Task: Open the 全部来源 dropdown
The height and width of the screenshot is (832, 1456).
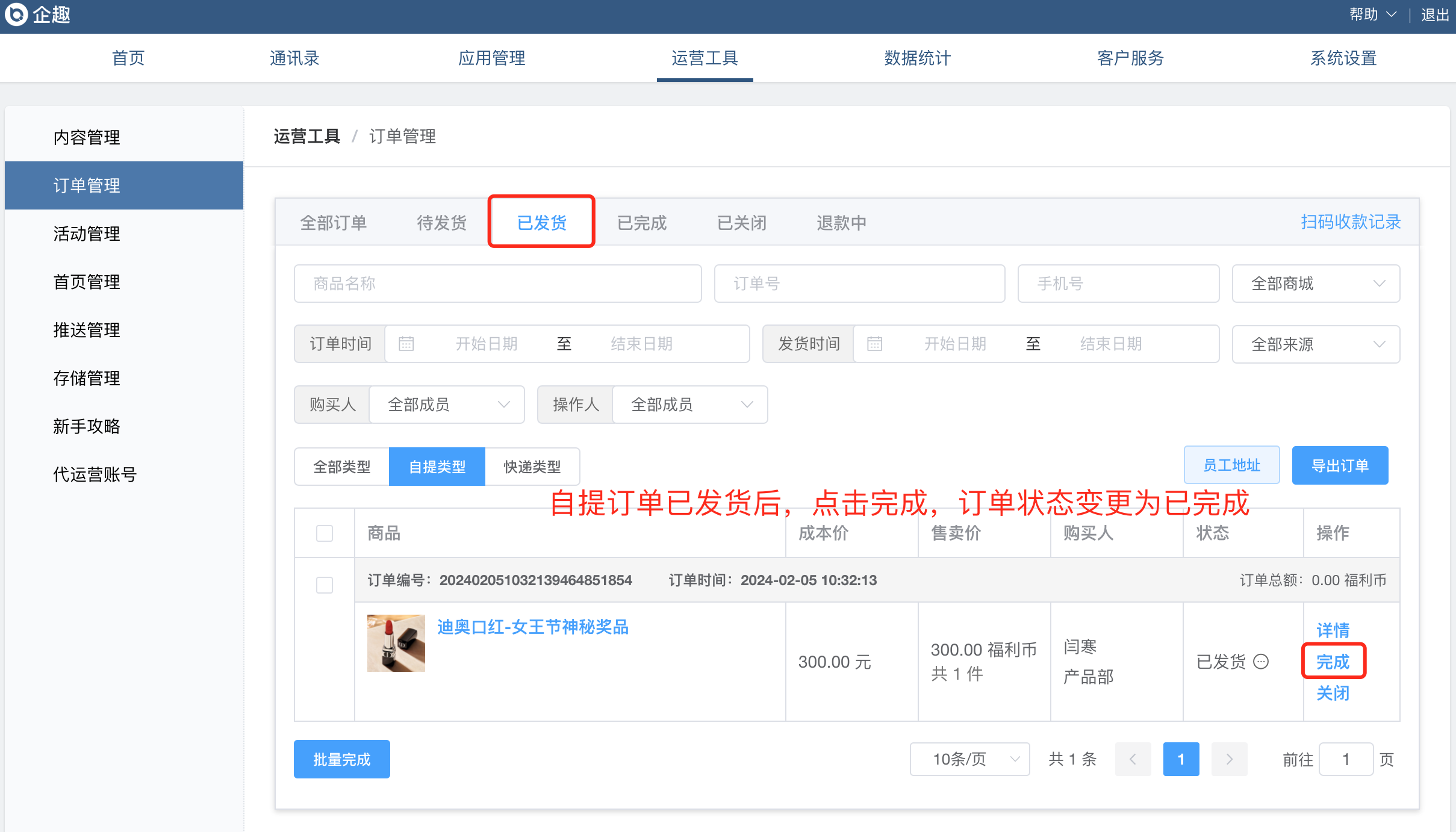Action: [1316, 344]
